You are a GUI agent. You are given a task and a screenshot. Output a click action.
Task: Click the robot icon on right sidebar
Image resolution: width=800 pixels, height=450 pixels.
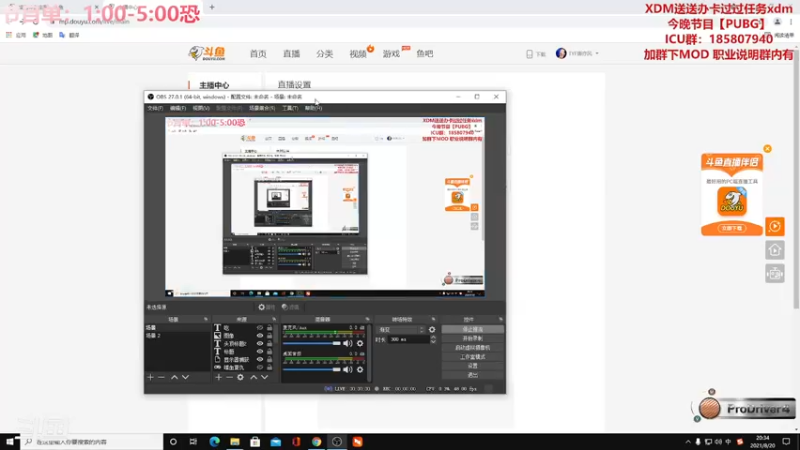click(x=774, y=274)
